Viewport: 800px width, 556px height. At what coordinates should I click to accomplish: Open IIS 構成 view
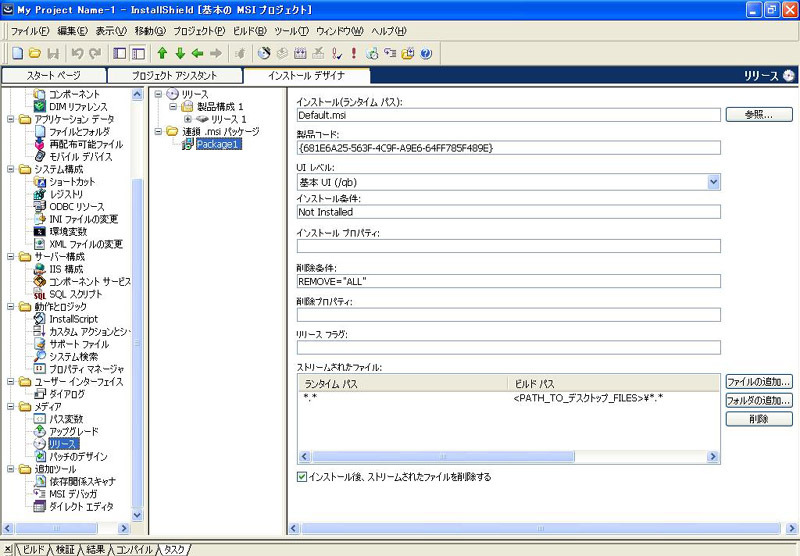(66, 269)
